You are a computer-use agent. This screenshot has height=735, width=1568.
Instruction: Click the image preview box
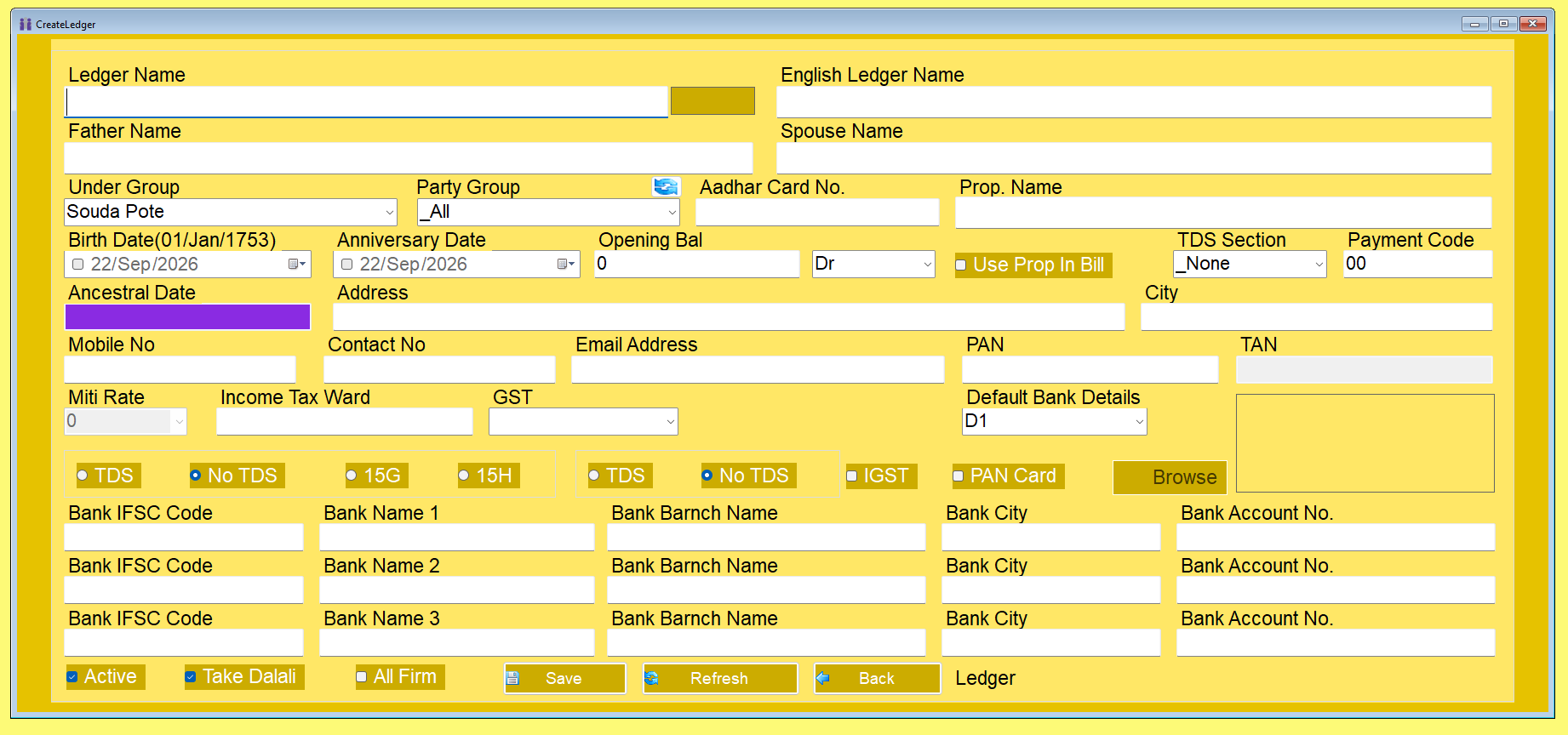pos(1365,443)
